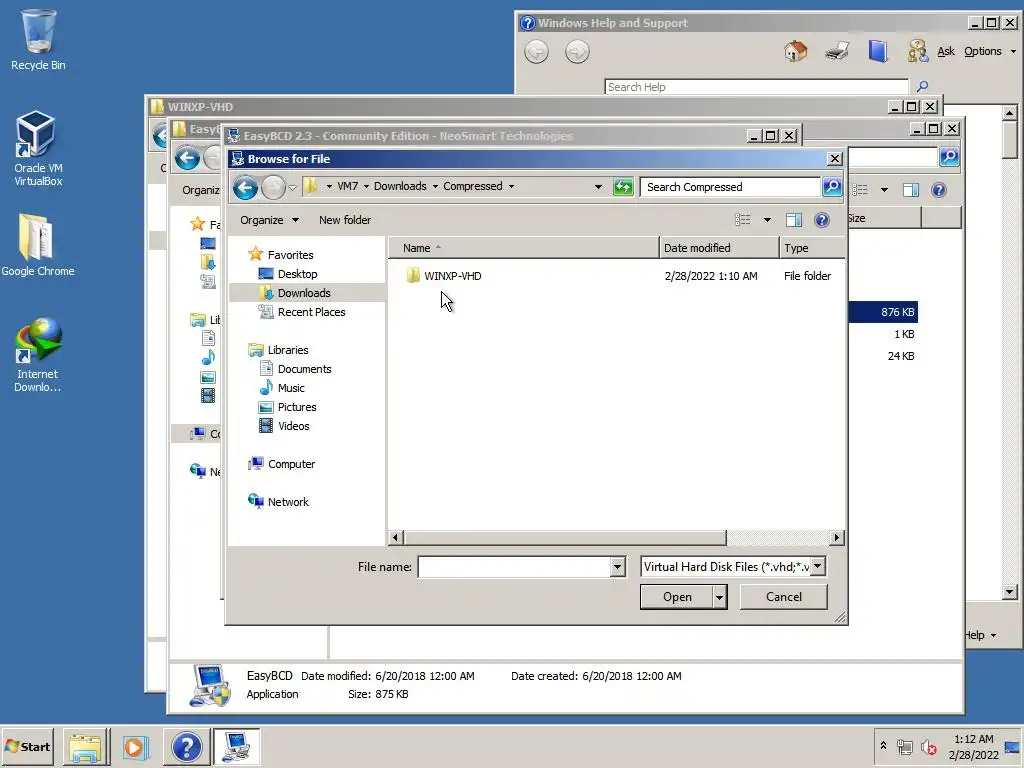Image resolution: width=1024 pixels, height=768 pixels.
Task: Click the forward arrow in Browse for File
Action: point(273,188)
